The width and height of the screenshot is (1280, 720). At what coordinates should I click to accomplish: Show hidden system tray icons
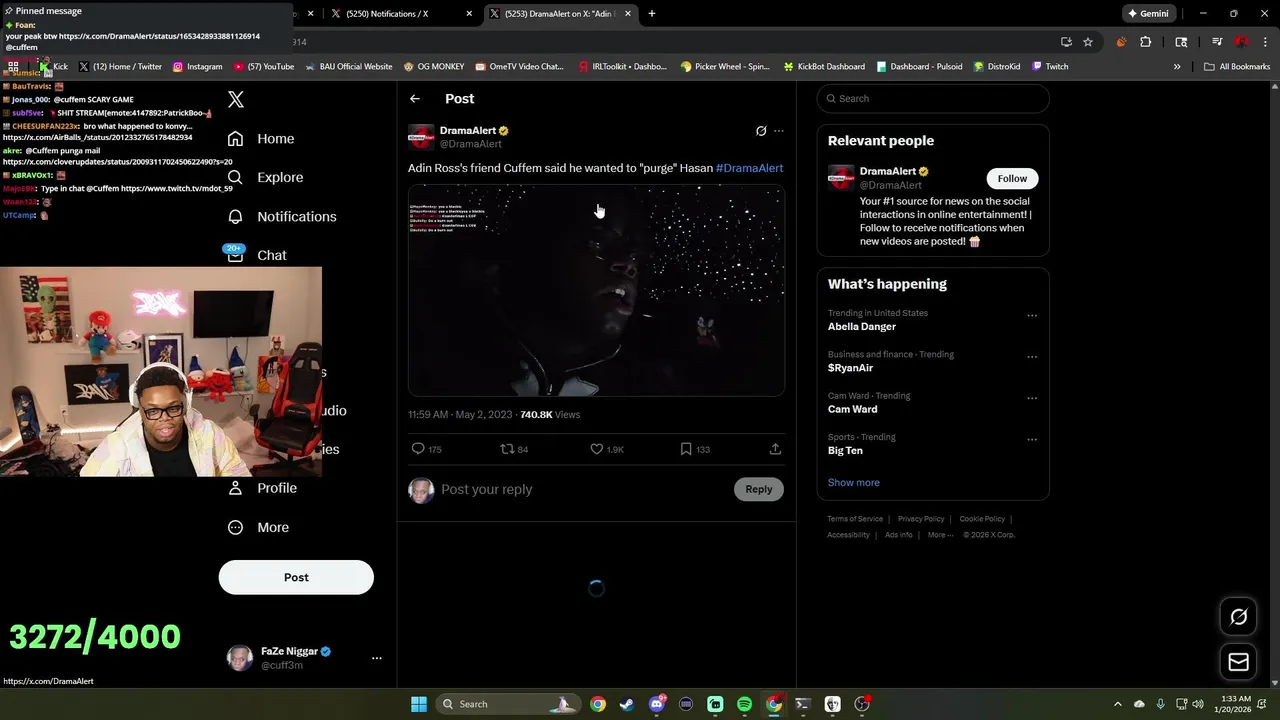(x=1118, y=704)
